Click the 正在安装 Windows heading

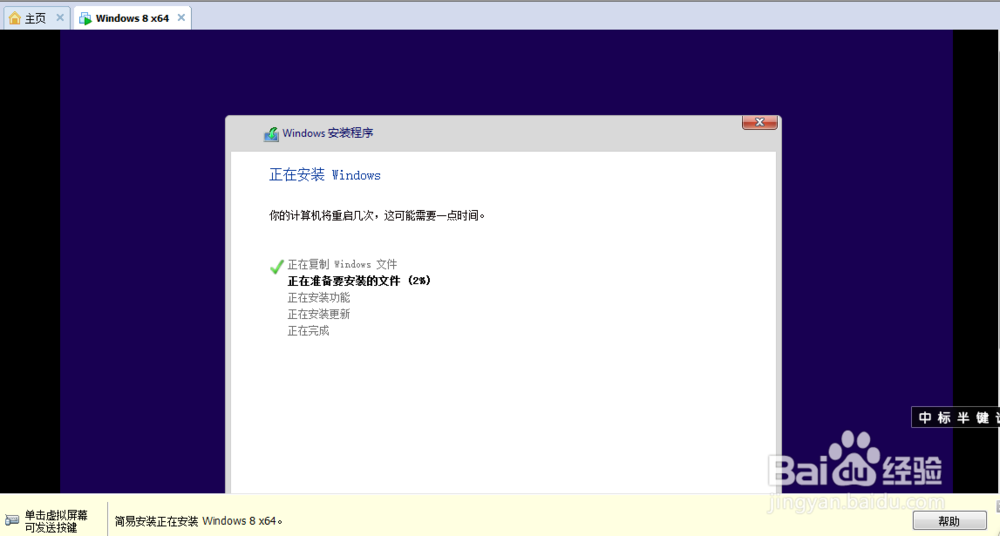click(325, 175)
